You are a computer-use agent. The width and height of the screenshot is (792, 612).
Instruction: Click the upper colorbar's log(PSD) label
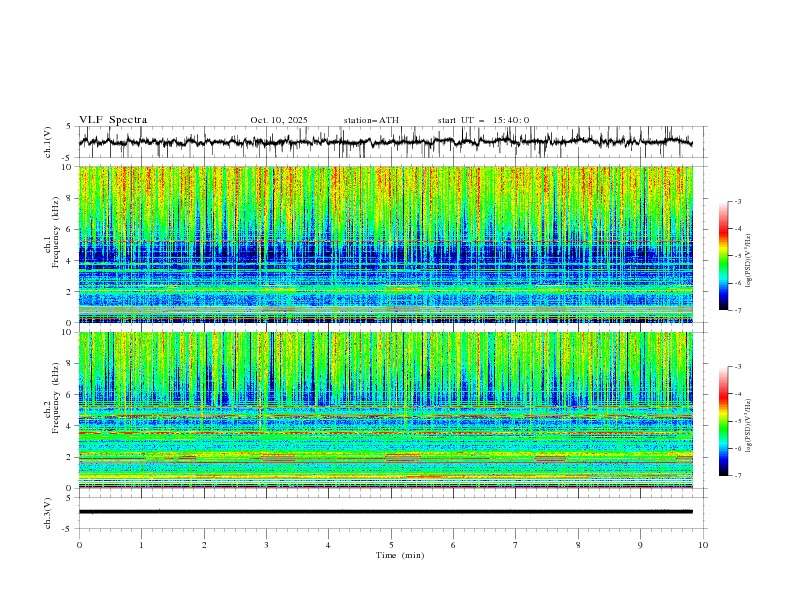click(x=749, y=261)
